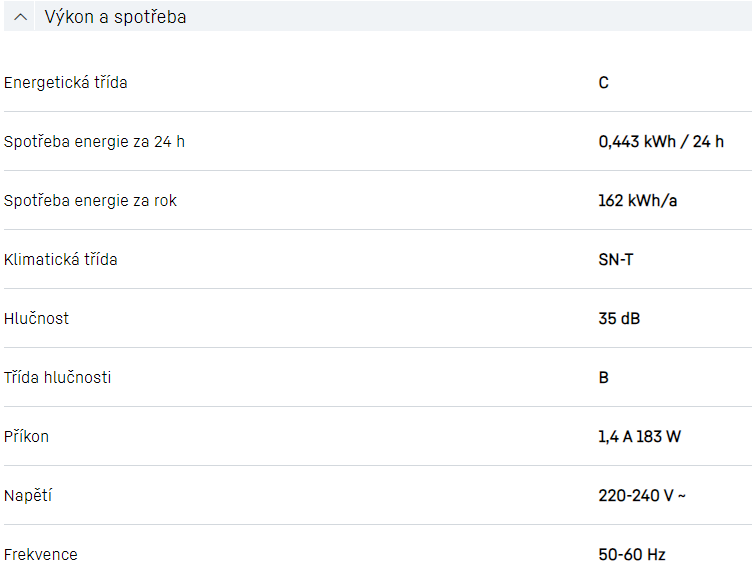Select the 220-240 V voltage value
The image size is (752, 576).
(642, 495)
